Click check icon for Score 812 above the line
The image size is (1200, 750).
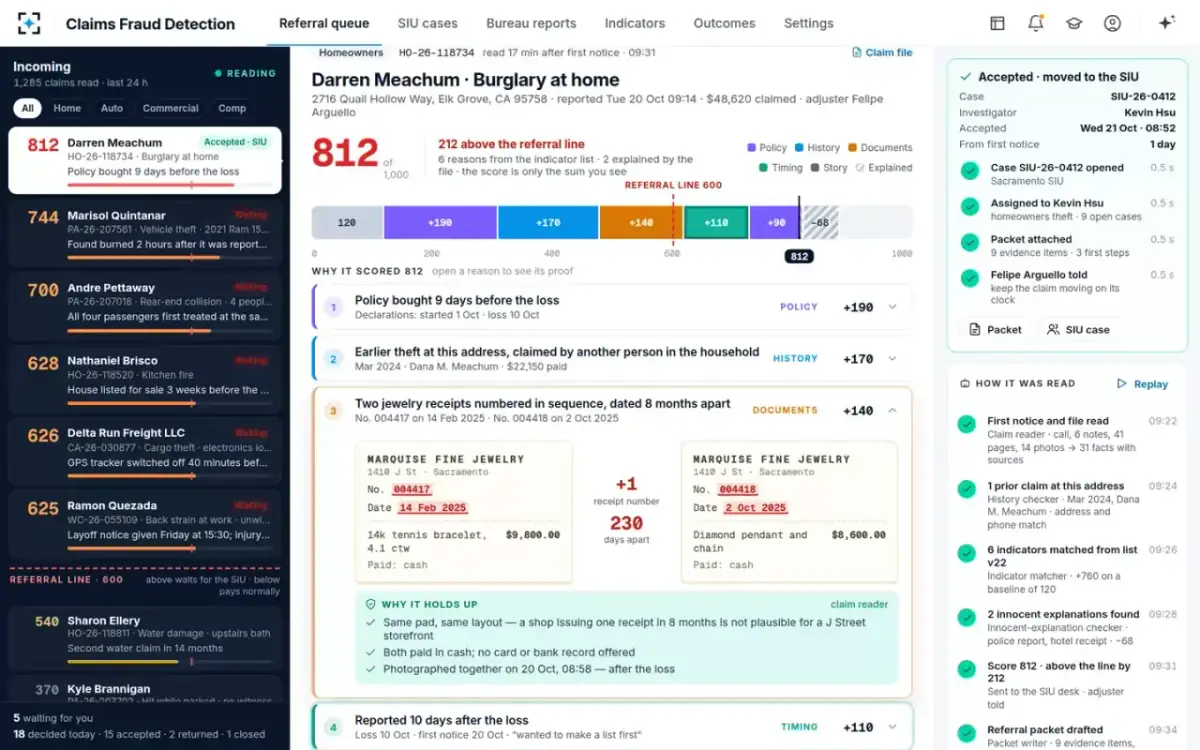(x=966, y=669)
